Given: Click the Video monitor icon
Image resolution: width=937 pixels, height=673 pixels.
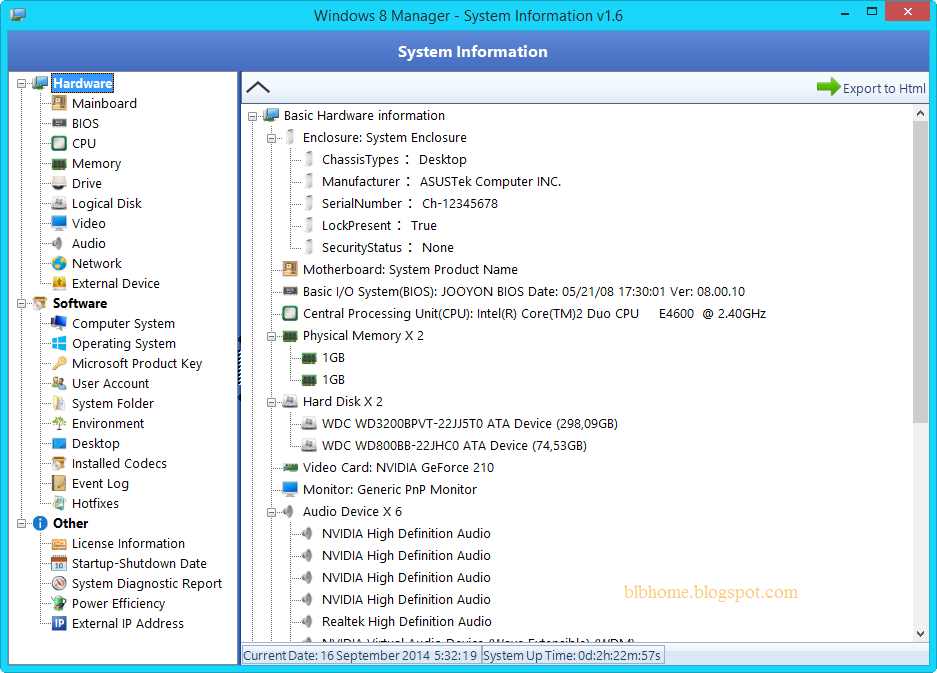Looking at the screenshot, I should (59, 223).
